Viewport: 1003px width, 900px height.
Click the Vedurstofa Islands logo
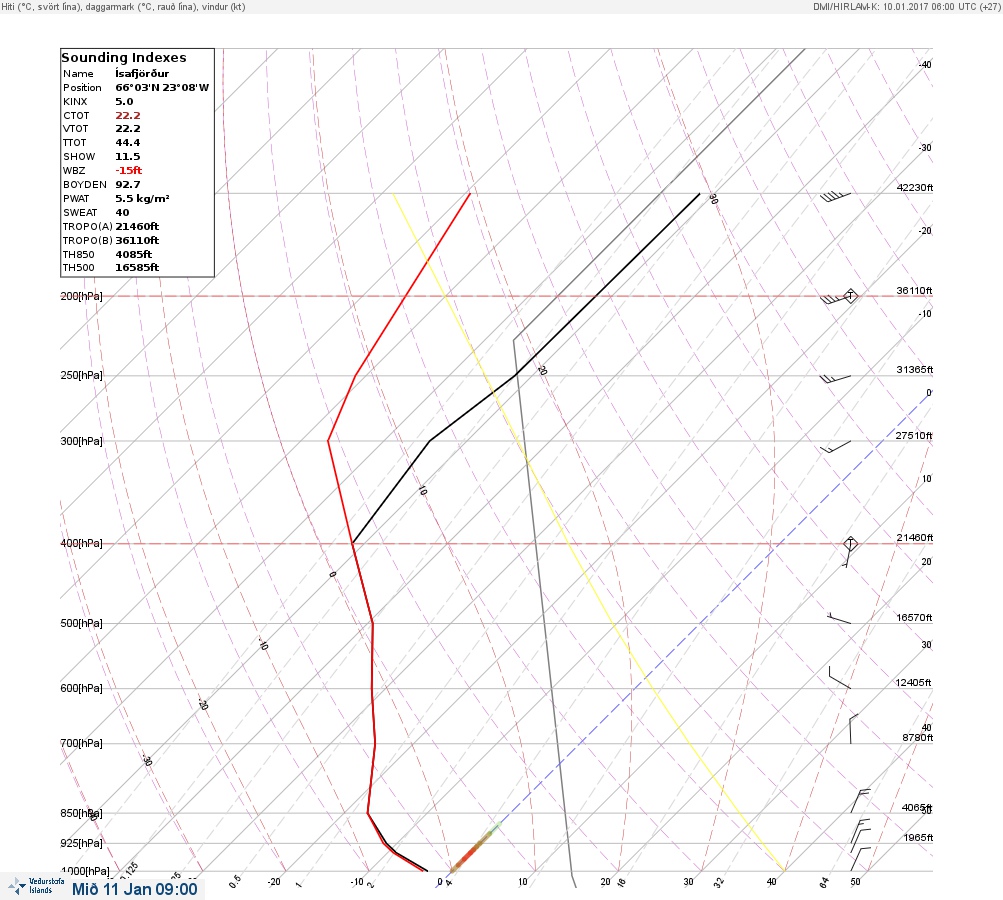pos(35,886)
